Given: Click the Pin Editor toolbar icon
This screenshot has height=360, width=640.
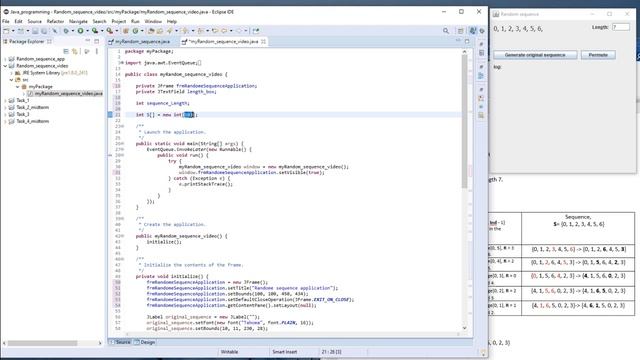Looking at the screenshot, I should (x=256, y=31).
